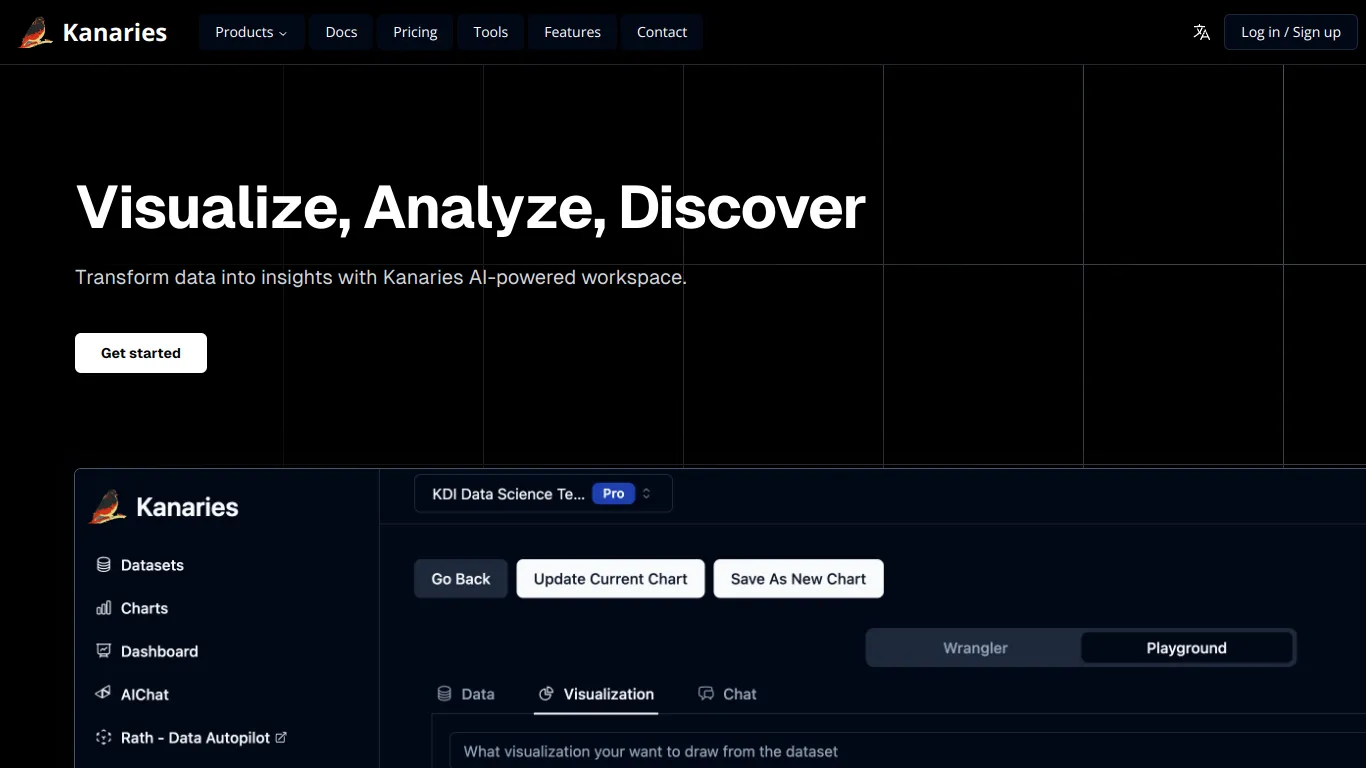Click the Pro badge on workspace selector
The width and height of the screenshot is (1366, 768).
(614, 494)
